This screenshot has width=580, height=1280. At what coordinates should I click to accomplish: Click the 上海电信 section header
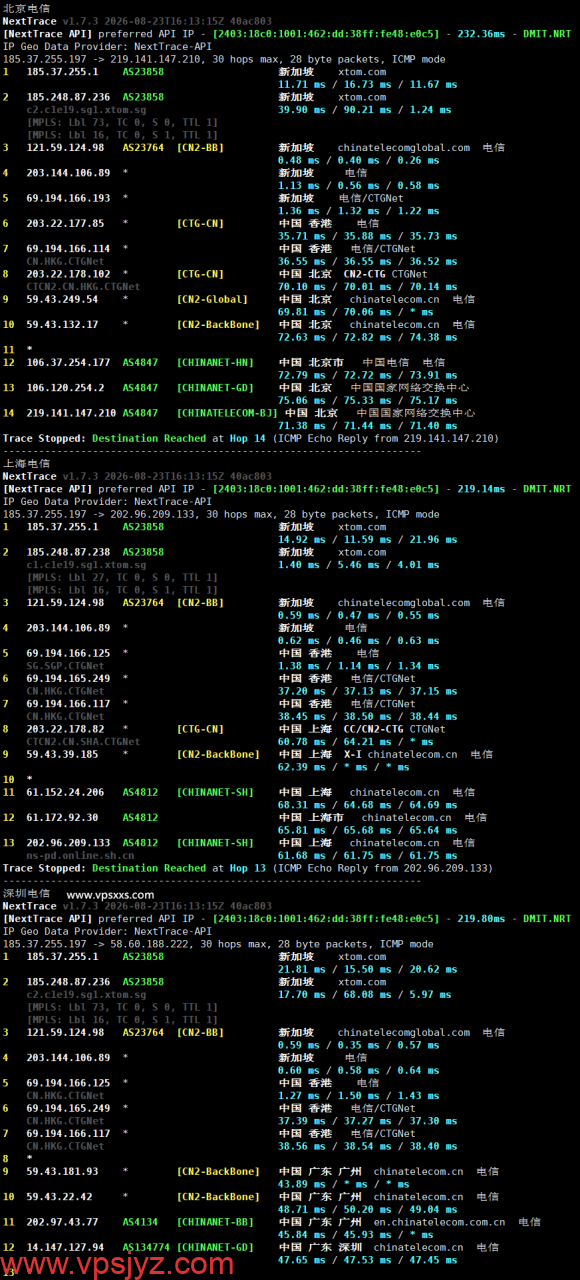pos(26,464)
